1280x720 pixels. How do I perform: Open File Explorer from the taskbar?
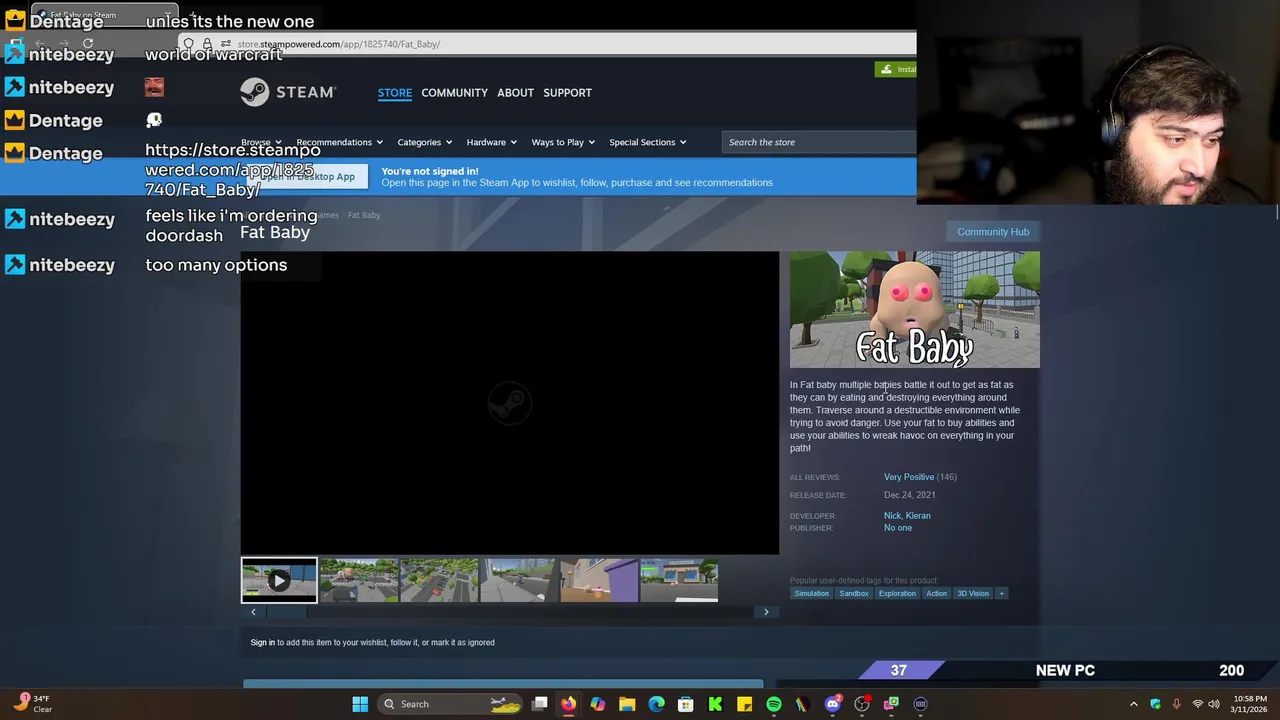click(x=627, y=704)
